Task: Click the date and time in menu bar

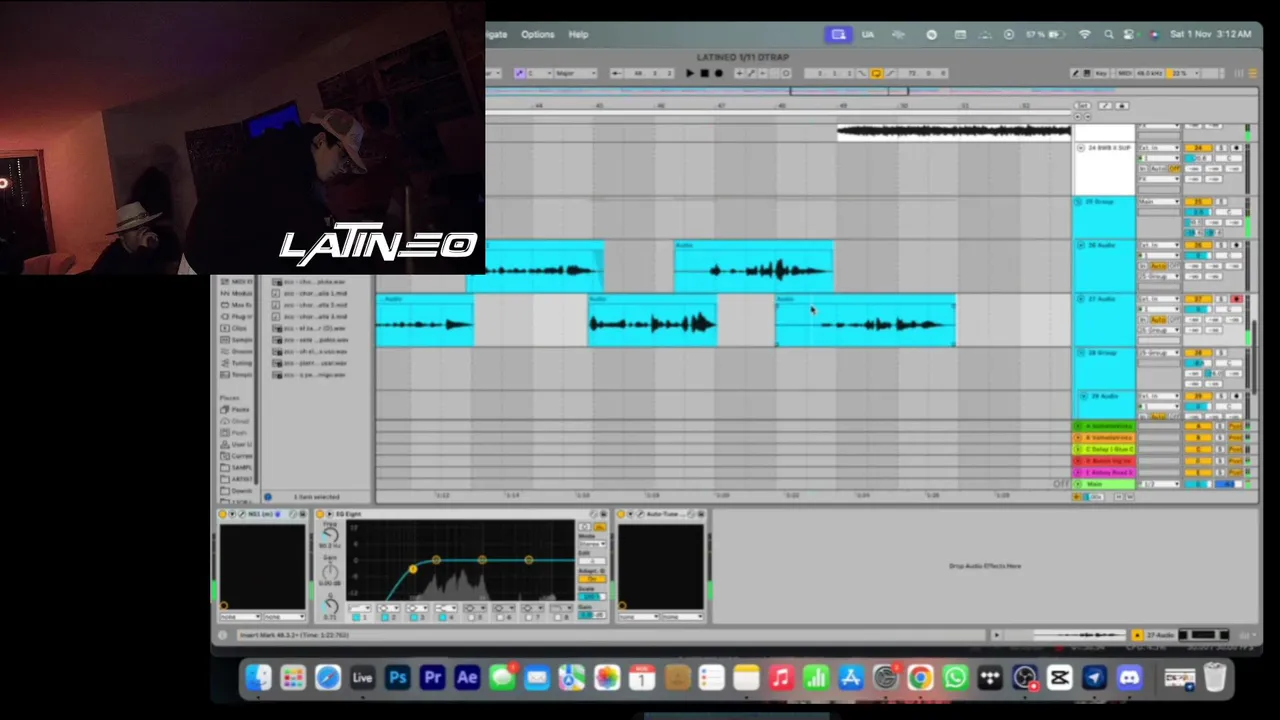Action: pyautogui.click(x=1210, y=34)
